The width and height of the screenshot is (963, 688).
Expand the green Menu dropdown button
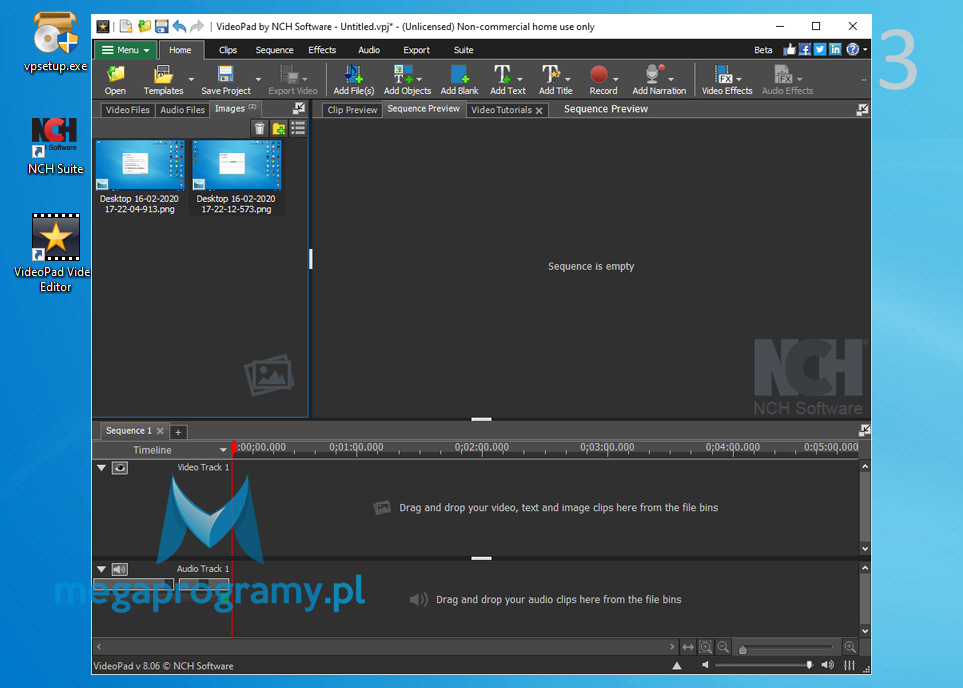pos(125,50)
